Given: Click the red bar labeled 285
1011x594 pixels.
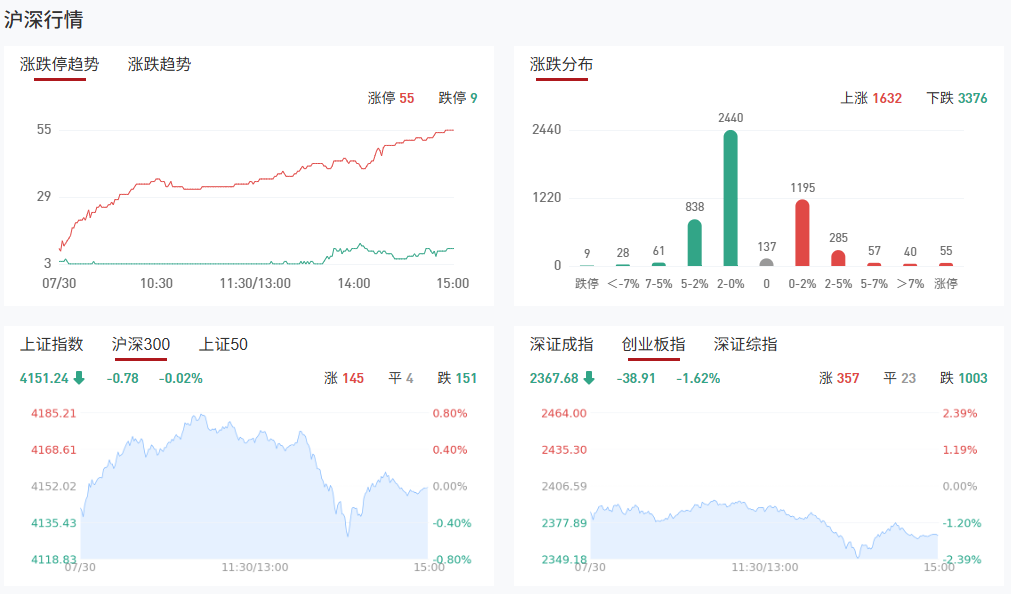Looking at the screenshot, I should click(838, 258).
